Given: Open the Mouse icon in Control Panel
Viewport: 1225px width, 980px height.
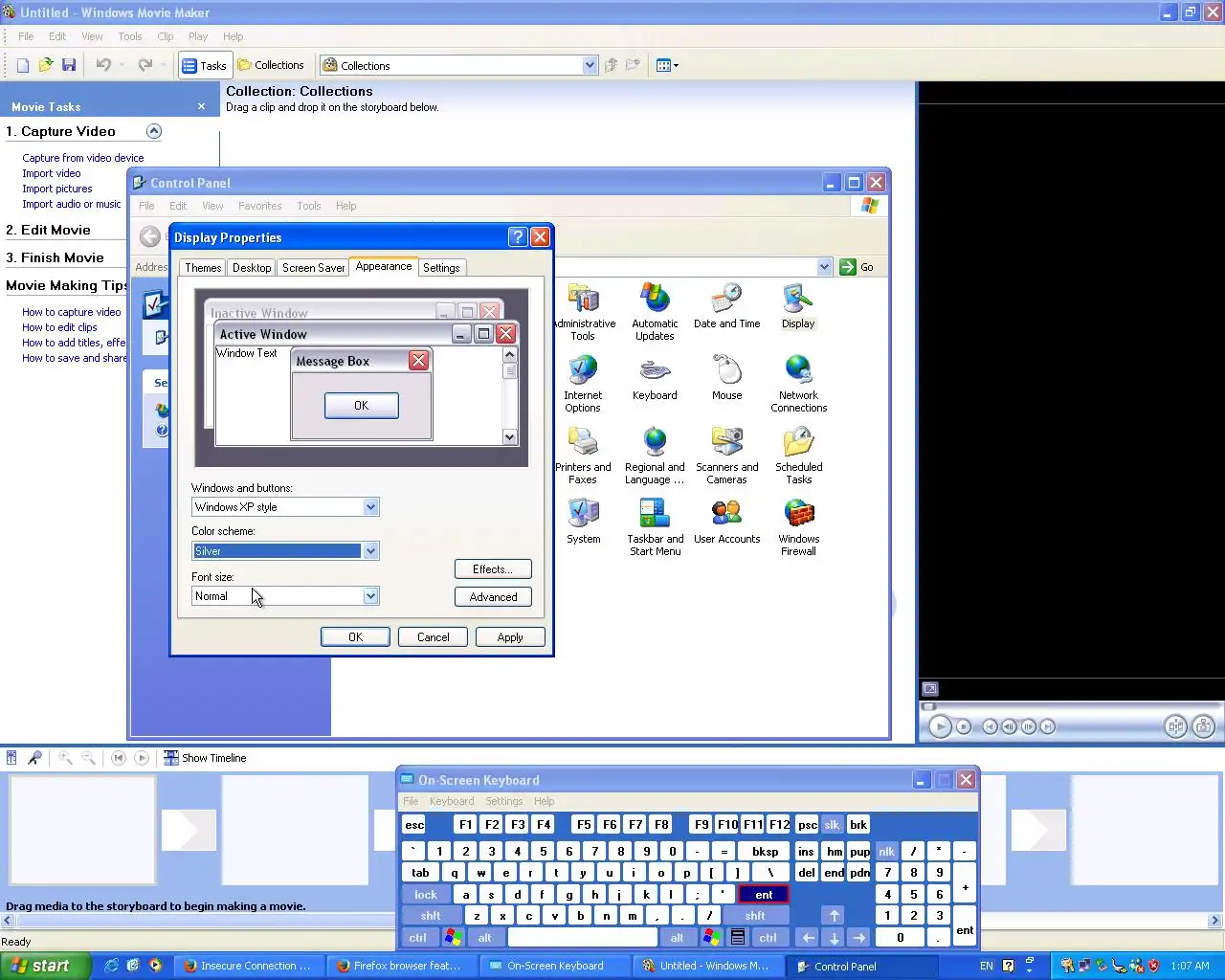Looking at the screenshot, I should click(x=727, y=377).
